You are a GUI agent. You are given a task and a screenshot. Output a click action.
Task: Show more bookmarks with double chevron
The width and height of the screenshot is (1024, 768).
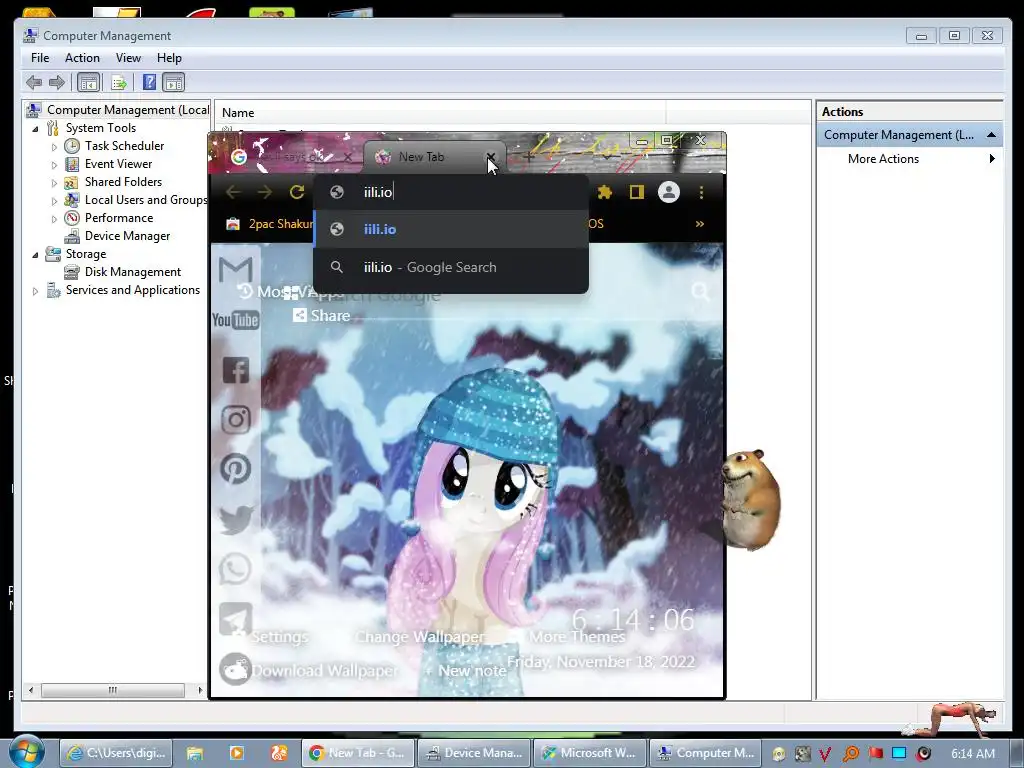[x=699, y=224]
